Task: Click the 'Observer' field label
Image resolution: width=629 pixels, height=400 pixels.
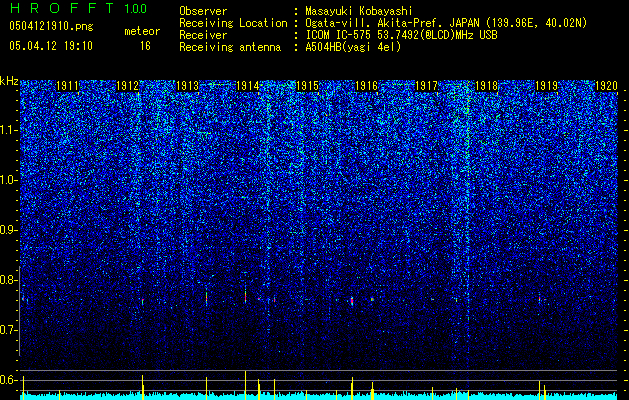Action: coord(203,11)
